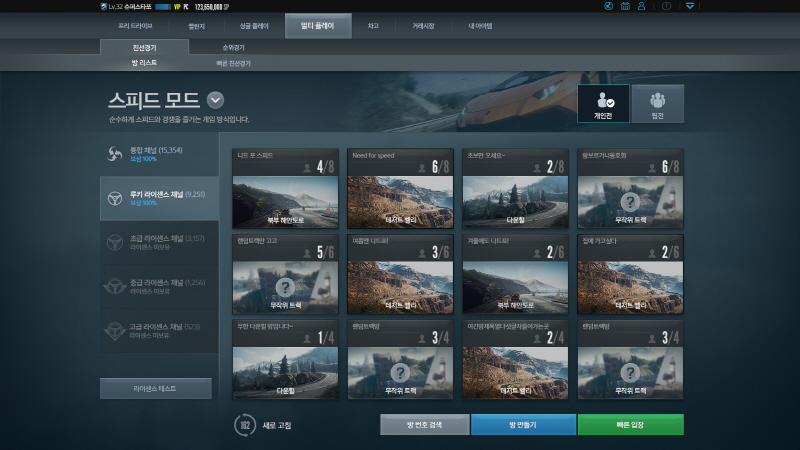Open the user profile icon in top bar

(x=641, y=6)
